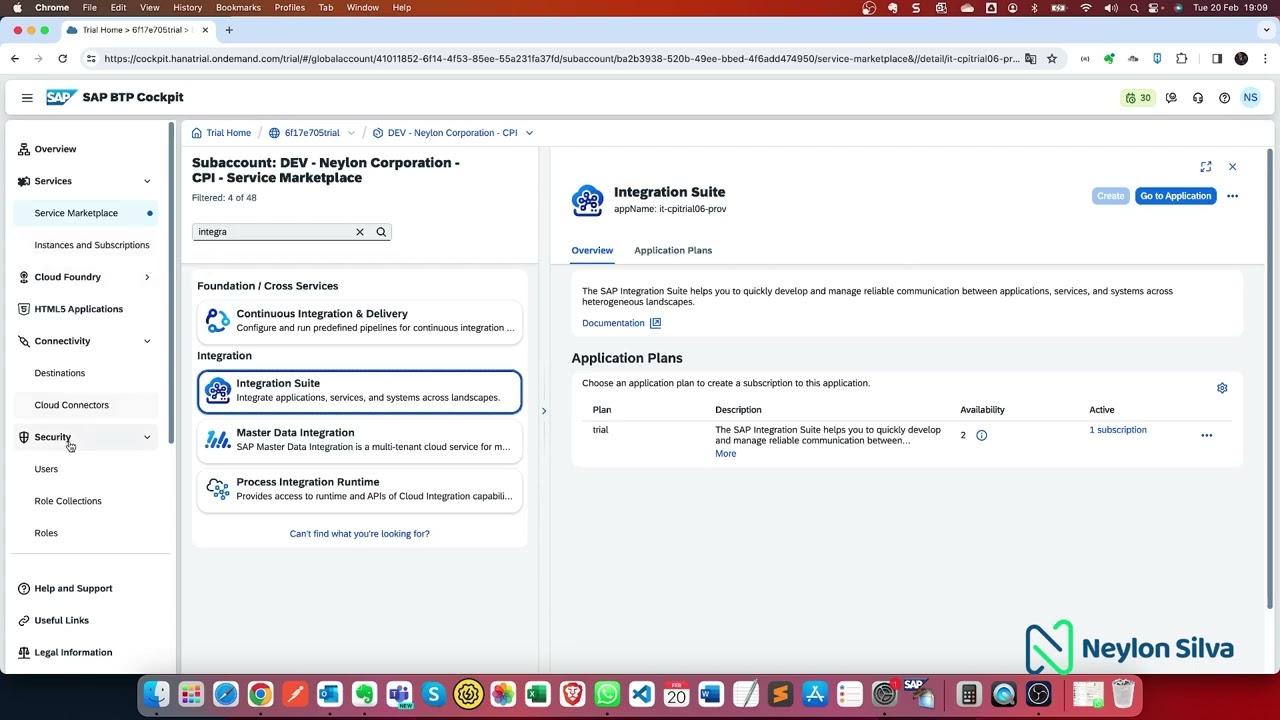Open Role Collections in sidebar
Screen dimensions: 1280x720
tap(68, 501)
